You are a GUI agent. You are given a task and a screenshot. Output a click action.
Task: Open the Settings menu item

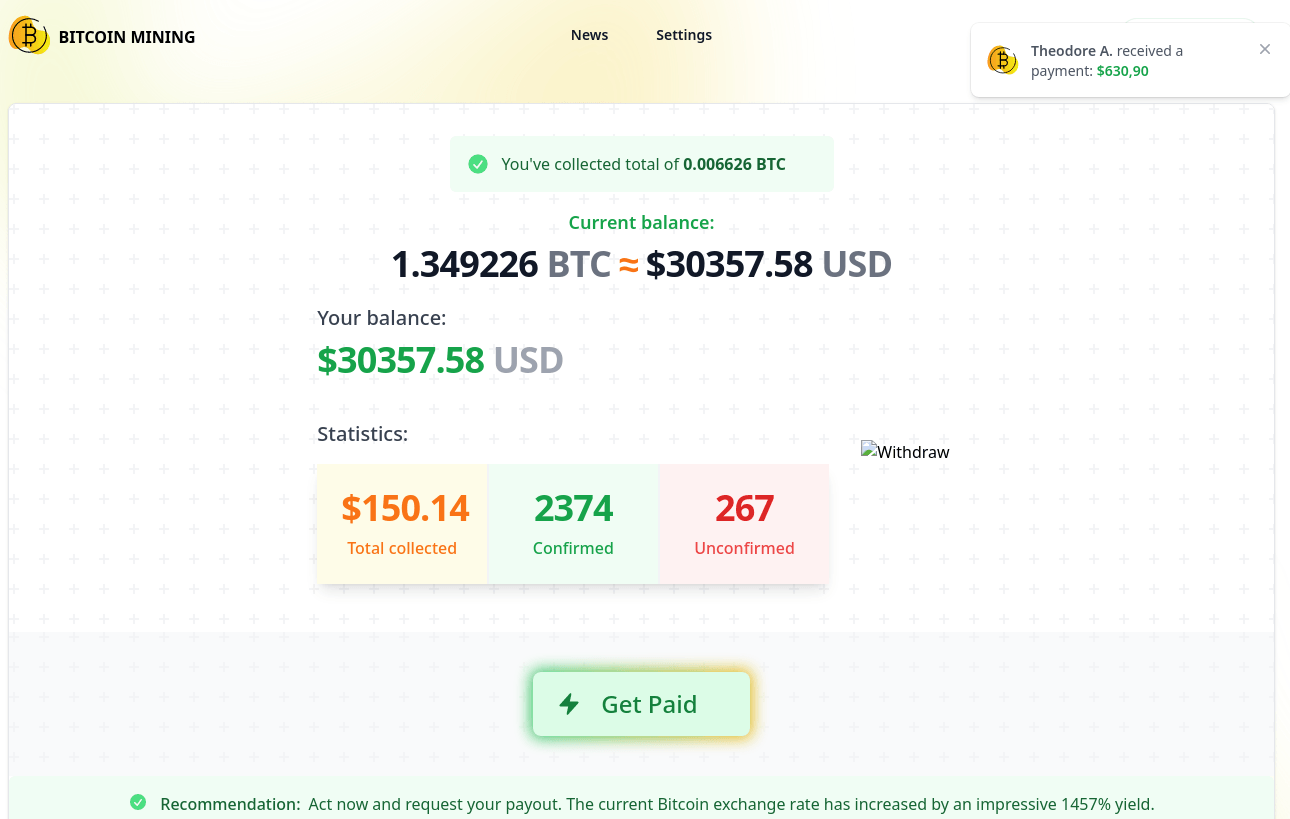[x=684, y=35]
